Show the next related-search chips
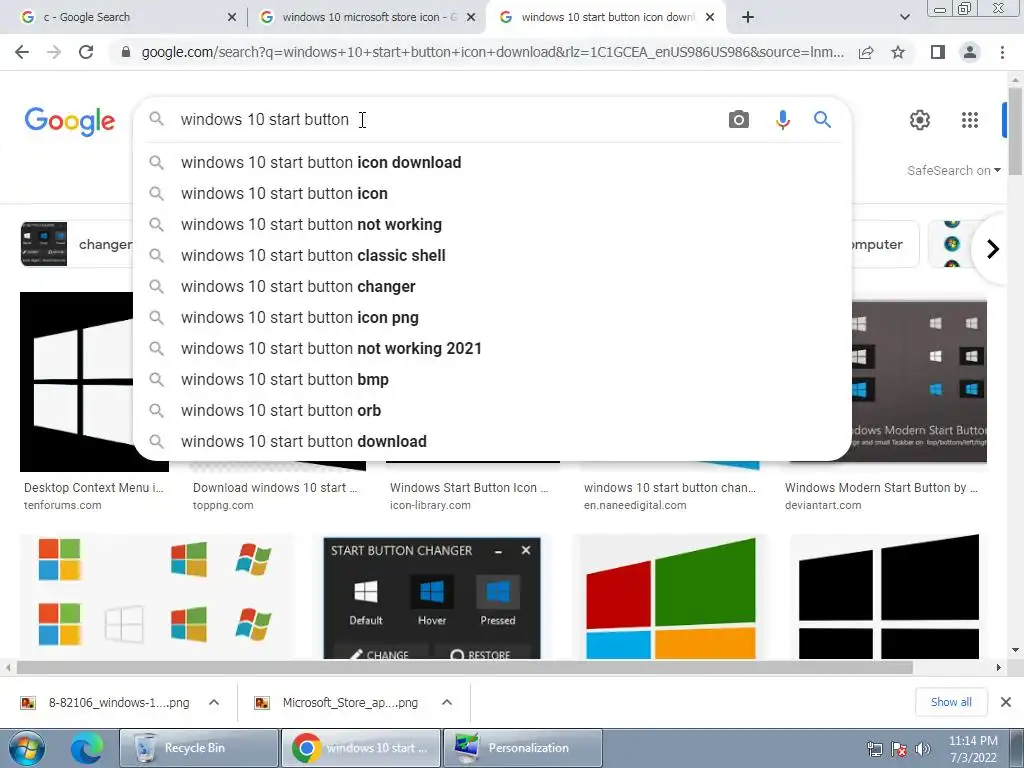The width and height of the screenshot is (1024, 768). coord(993,249)
